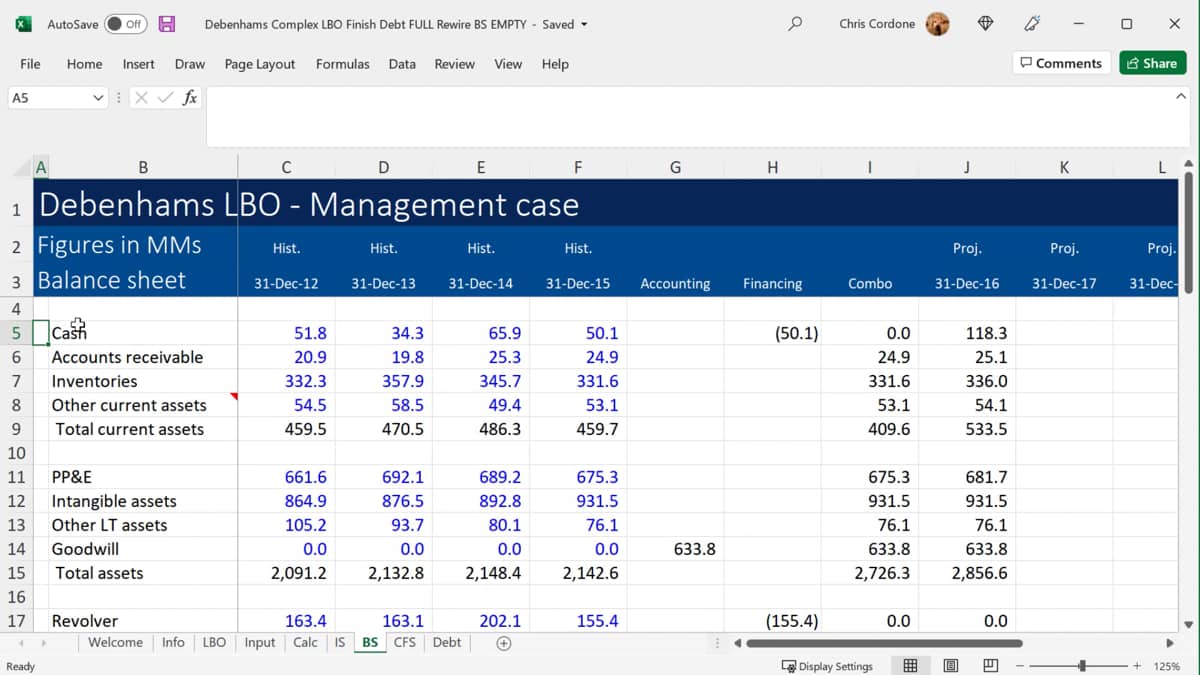Switch to the Welcome sheet tab
The height and width of the screenshot is (675, 1200).
tap(115, 643)
